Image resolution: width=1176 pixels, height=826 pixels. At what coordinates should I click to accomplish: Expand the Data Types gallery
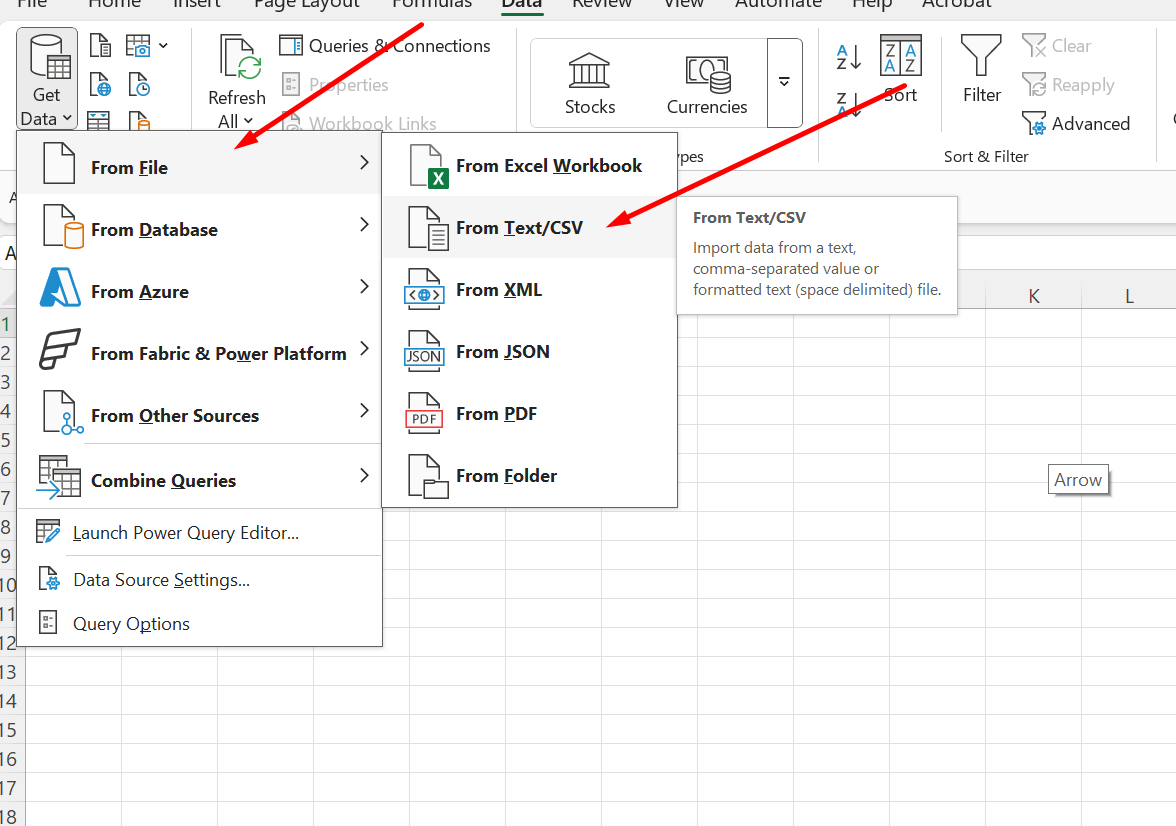tap(784, 83)
